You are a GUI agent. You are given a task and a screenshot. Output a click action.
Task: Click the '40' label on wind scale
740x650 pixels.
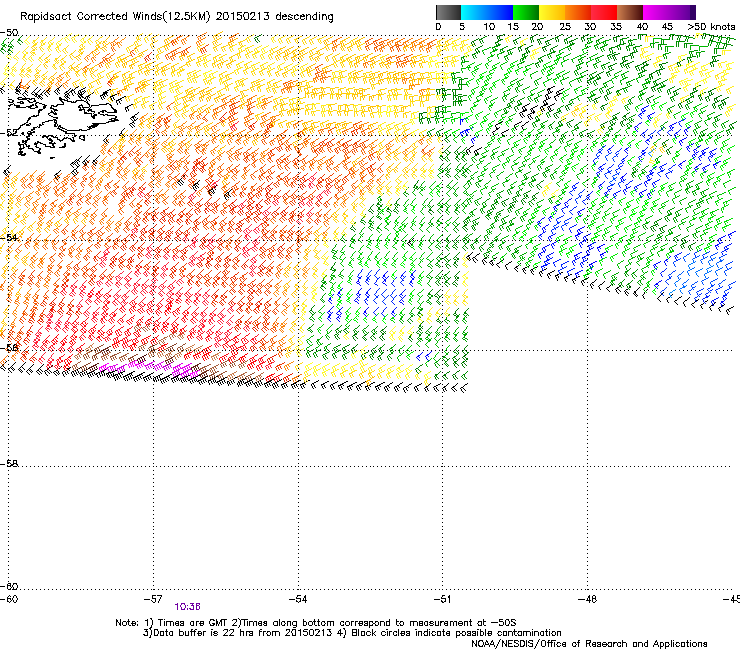pyautogui.click(x=642, y=27)
